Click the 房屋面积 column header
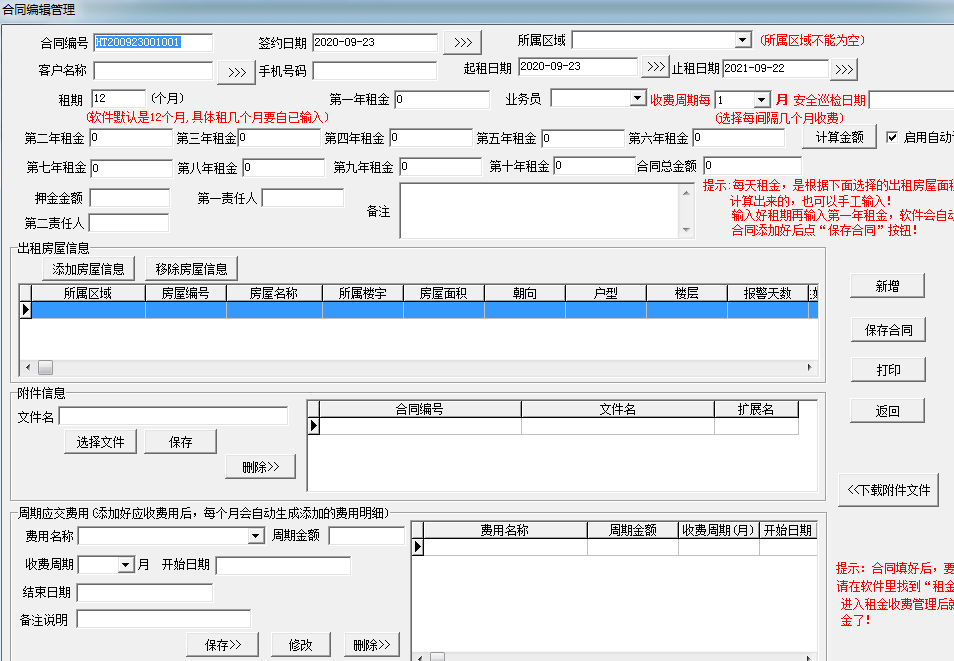 pos(444,293)
